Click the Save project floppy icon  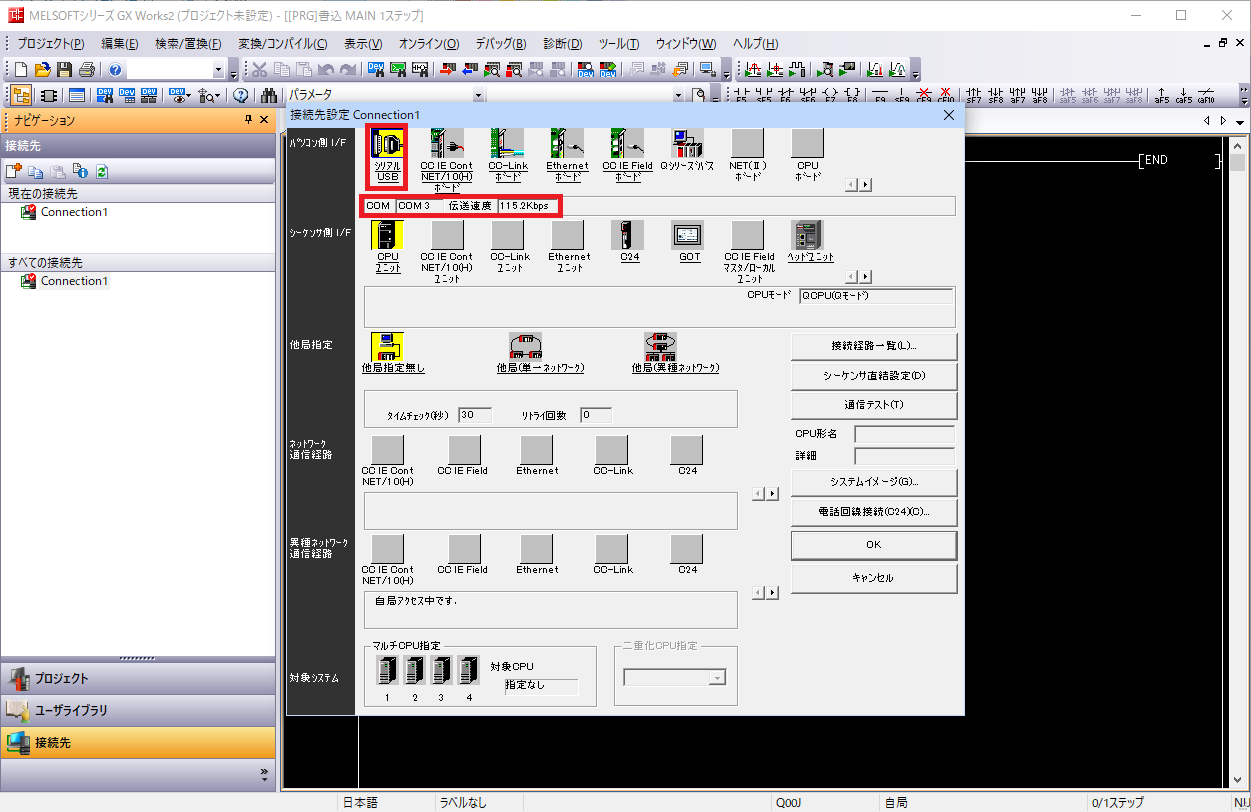click(x=64, y=70)
